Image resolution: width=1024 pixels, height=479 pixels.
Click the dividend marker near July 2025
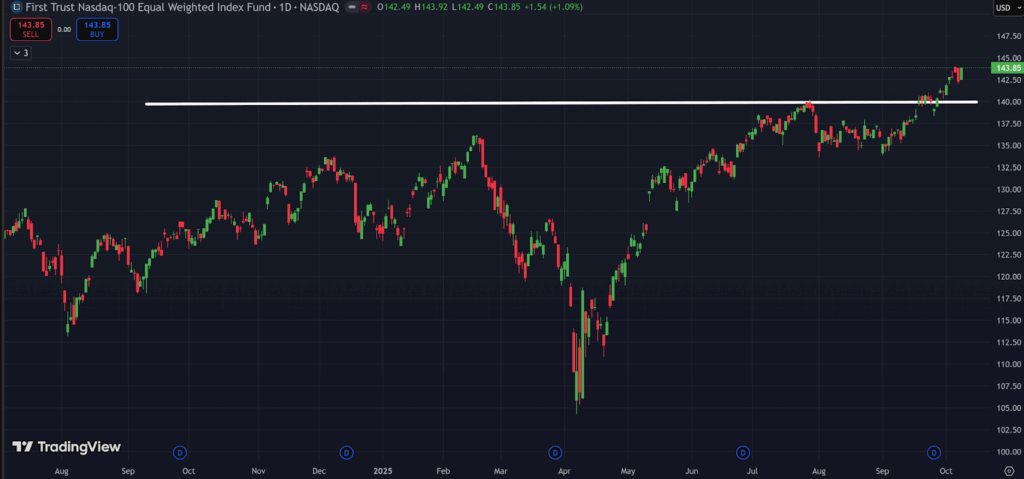pos(742,452)
